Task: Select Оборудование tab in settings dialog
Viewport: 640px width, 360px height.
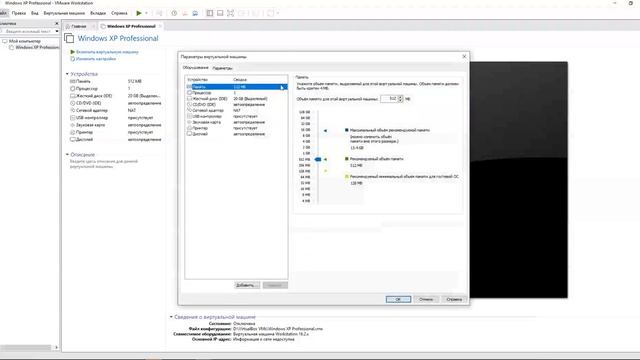Action: point(196,68)
